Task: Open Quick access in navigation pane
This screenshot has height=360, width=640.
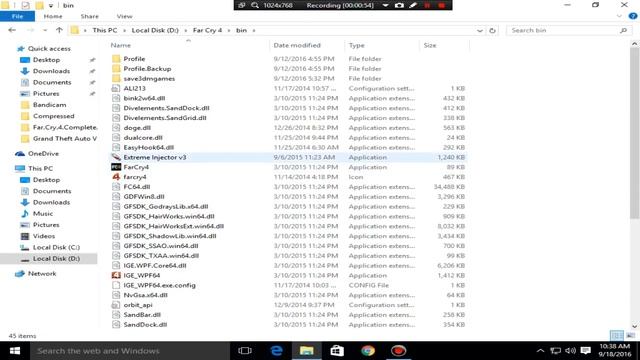Action: click(x=49, y=49)
